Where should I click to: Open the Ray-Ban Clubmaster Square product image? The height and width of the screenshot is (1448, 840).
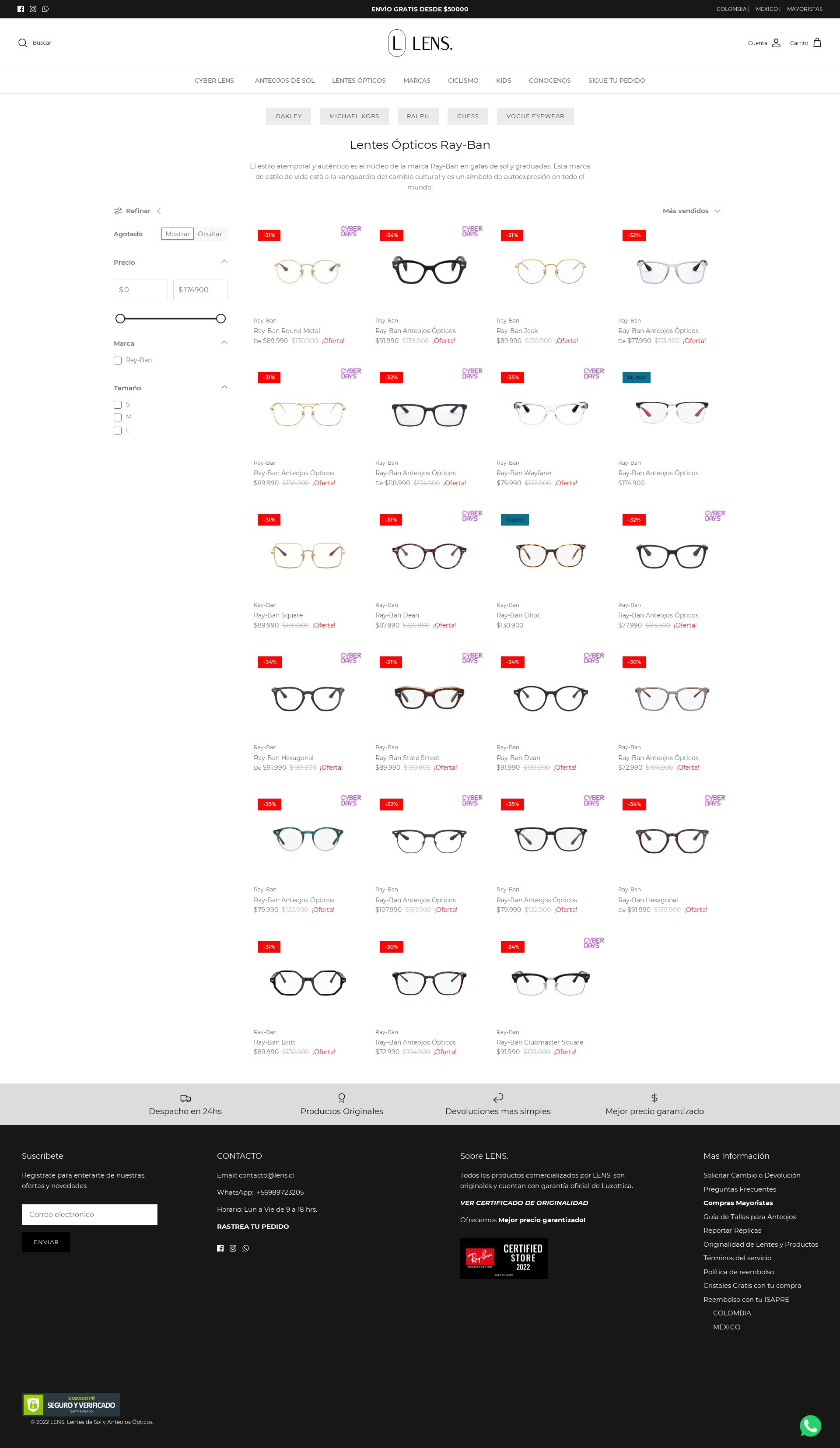click(550, 982)
